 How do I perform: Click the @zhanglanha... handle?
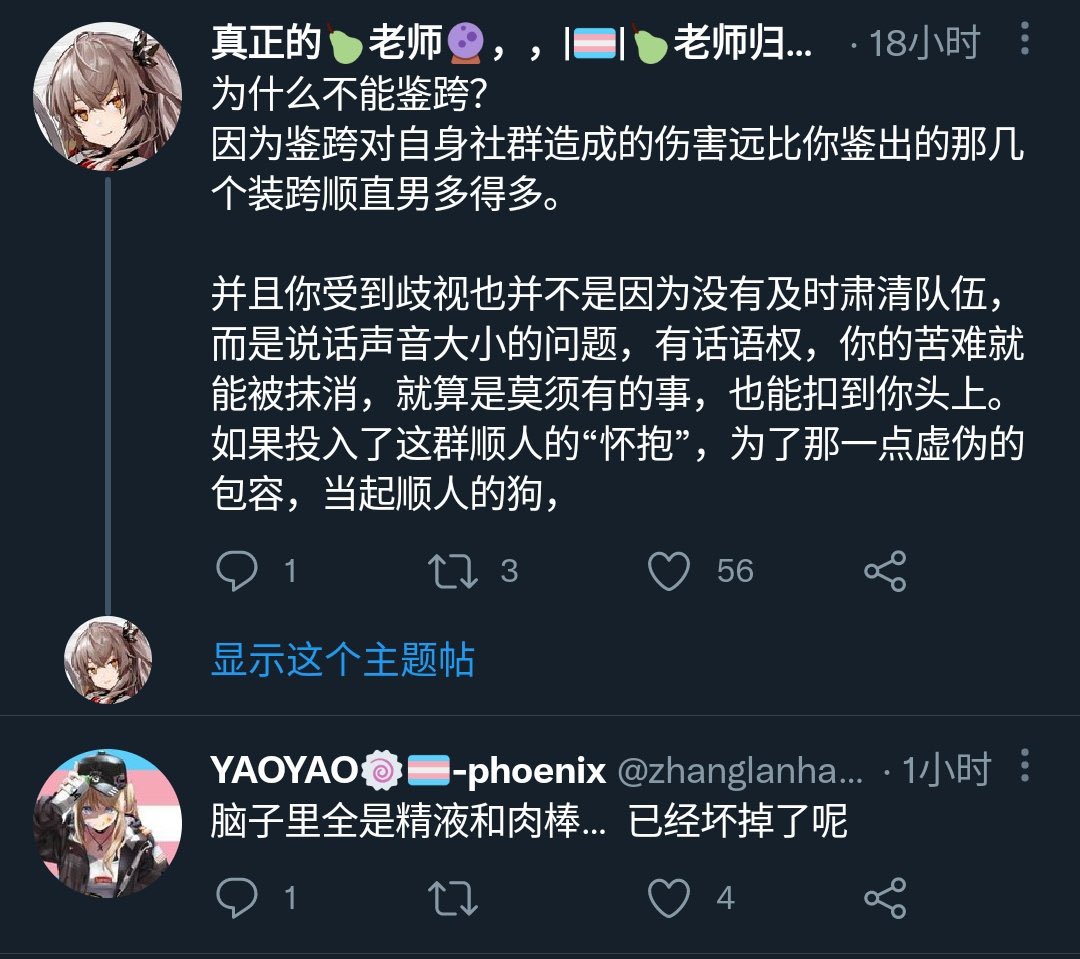point(740,771)
